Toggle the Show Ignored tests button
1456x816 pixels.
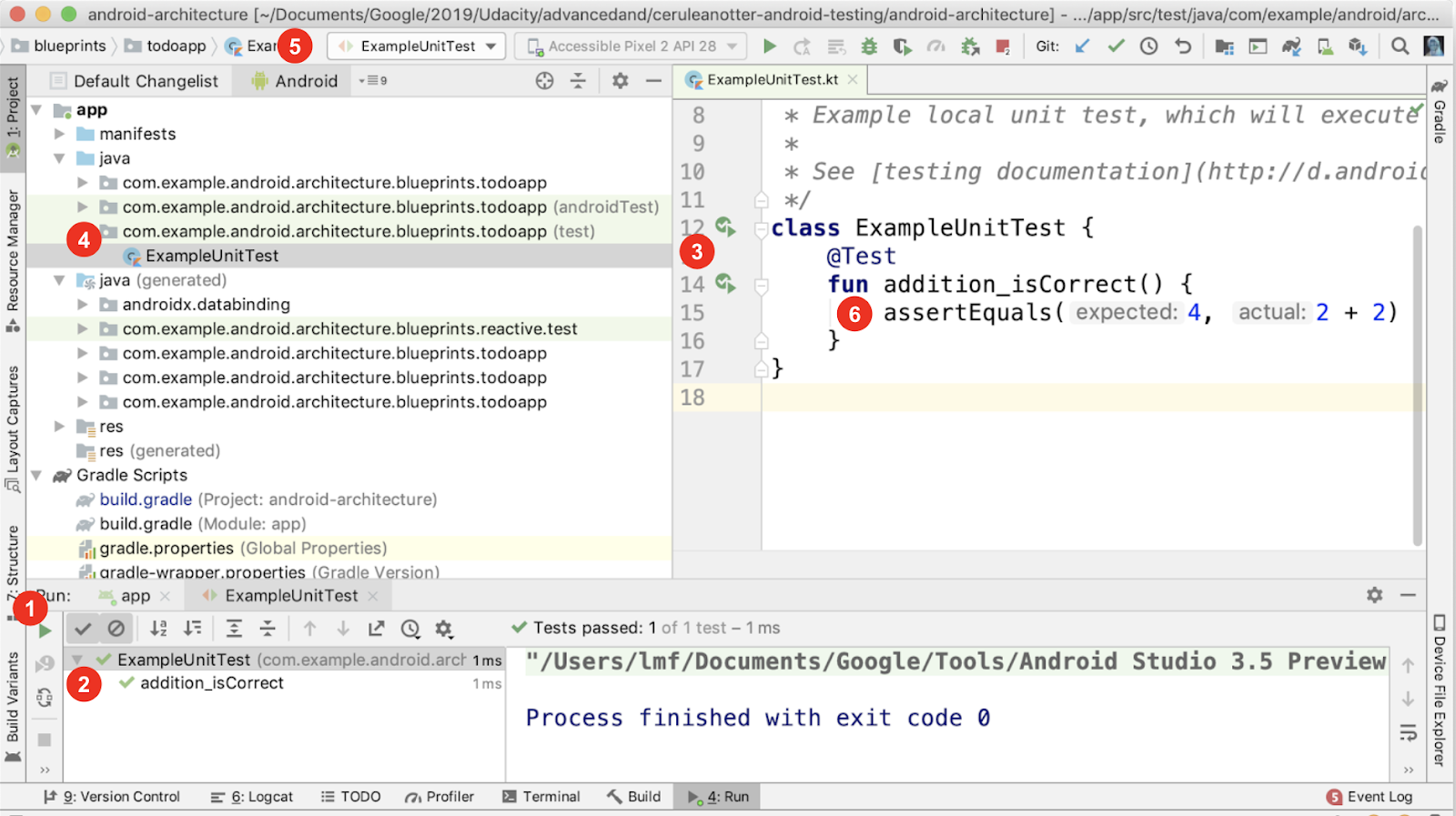(x=116, y=629)
